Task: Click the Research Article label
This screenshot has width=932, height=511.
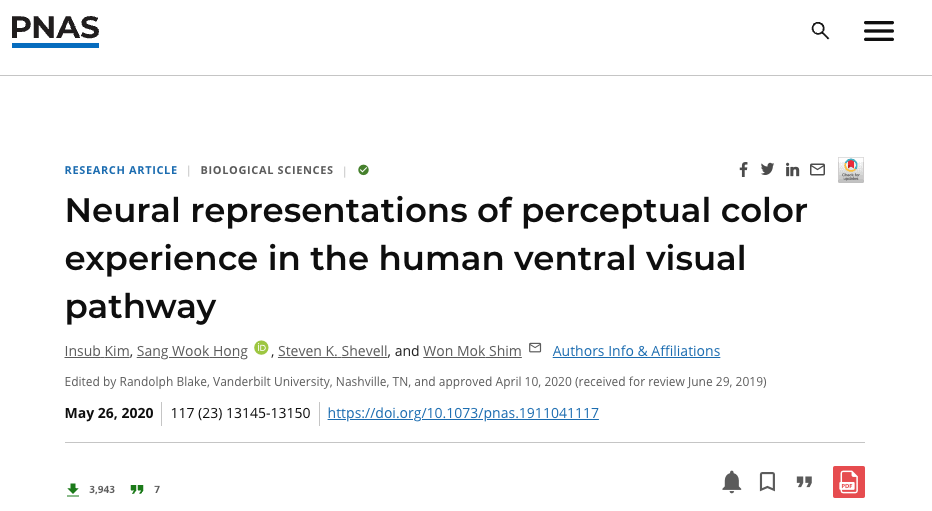Action: coord(121,170)
